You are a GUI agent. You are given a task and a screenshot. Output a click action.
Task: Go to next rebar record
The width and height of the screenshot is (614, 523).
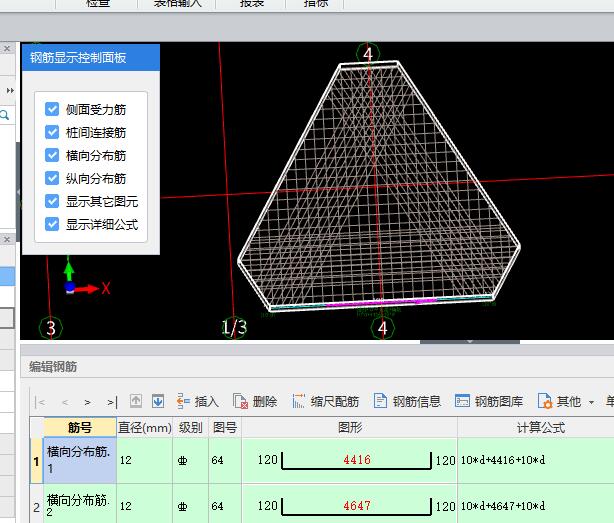[x=88, y=402]
